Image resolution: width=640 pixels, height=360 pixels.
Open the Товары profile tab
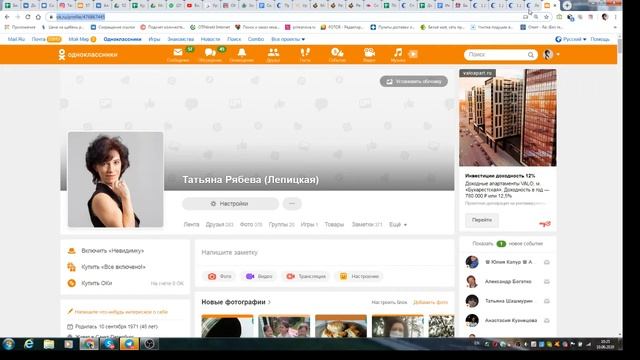click(x=334, y=224)
